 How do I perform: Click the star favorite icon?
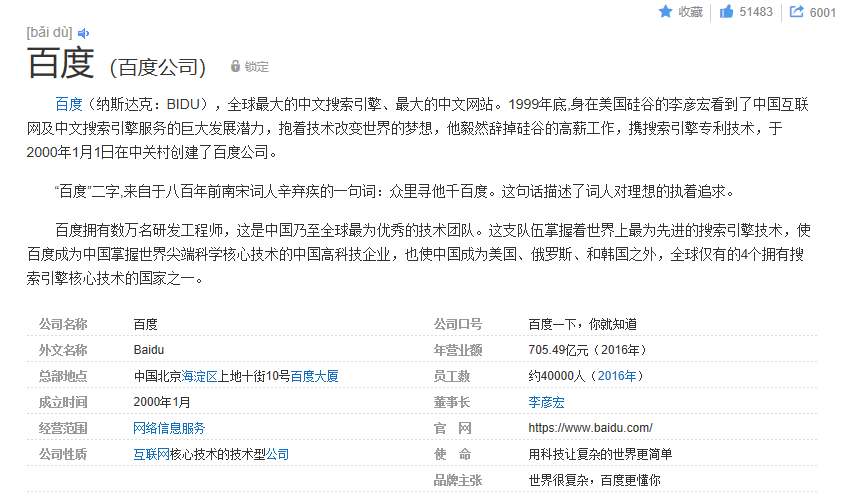[666, 11]
